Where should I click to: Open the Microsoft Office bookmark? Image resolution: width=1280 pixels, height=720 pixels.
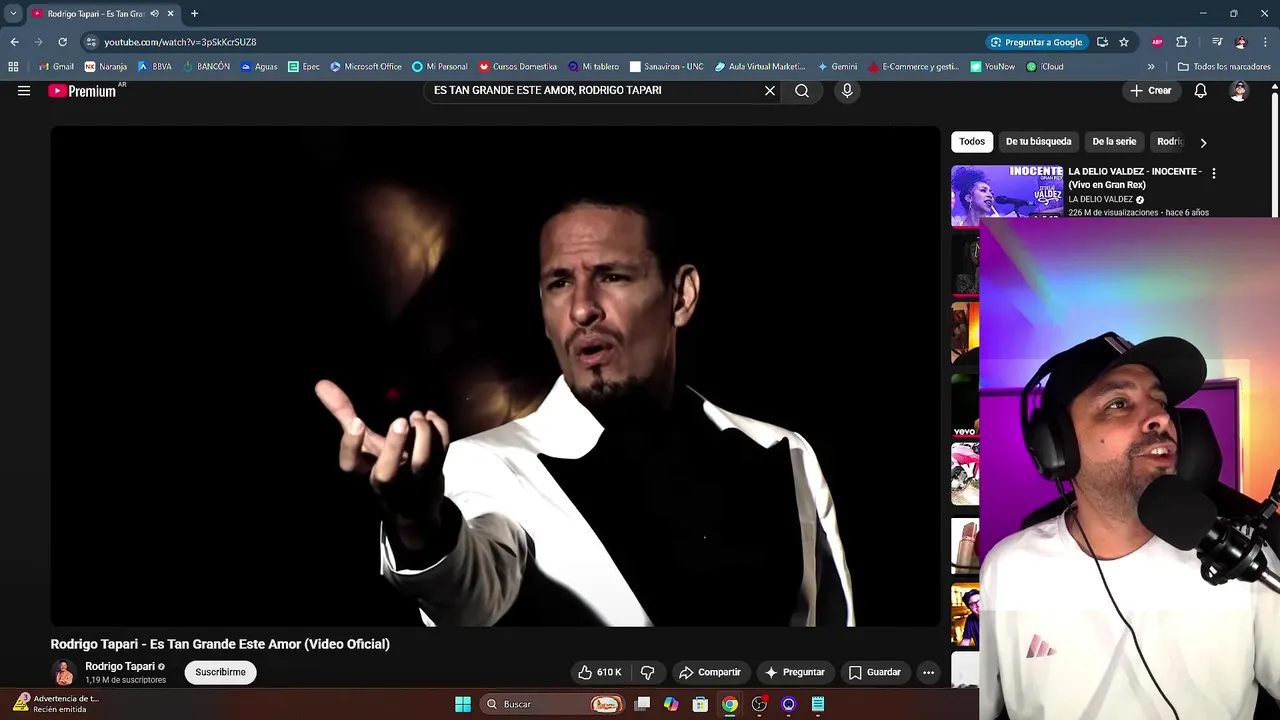tap(366, 67)
